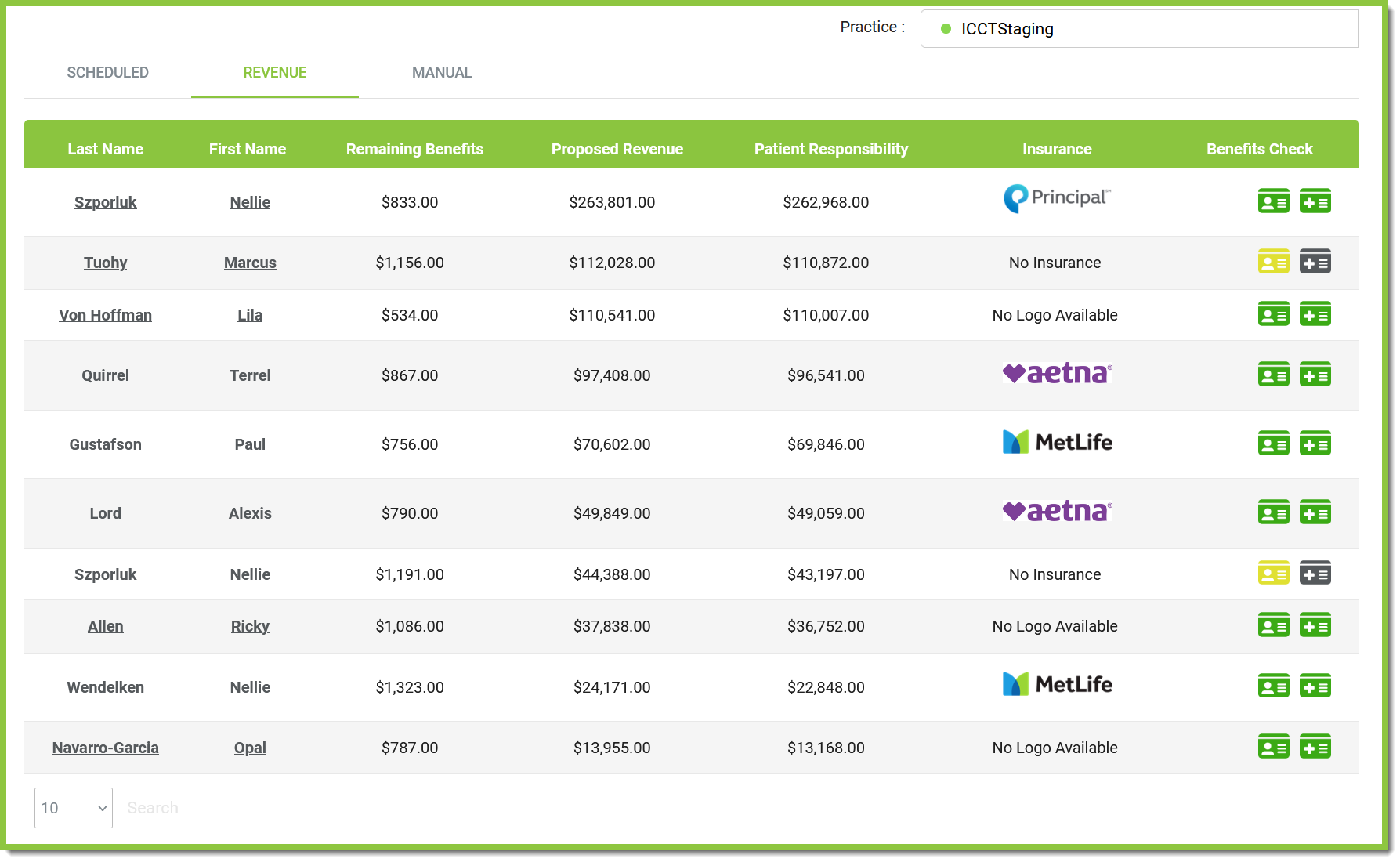Click the Von Hoffman patient name link

pyautogui.click(x=105, y=315)
